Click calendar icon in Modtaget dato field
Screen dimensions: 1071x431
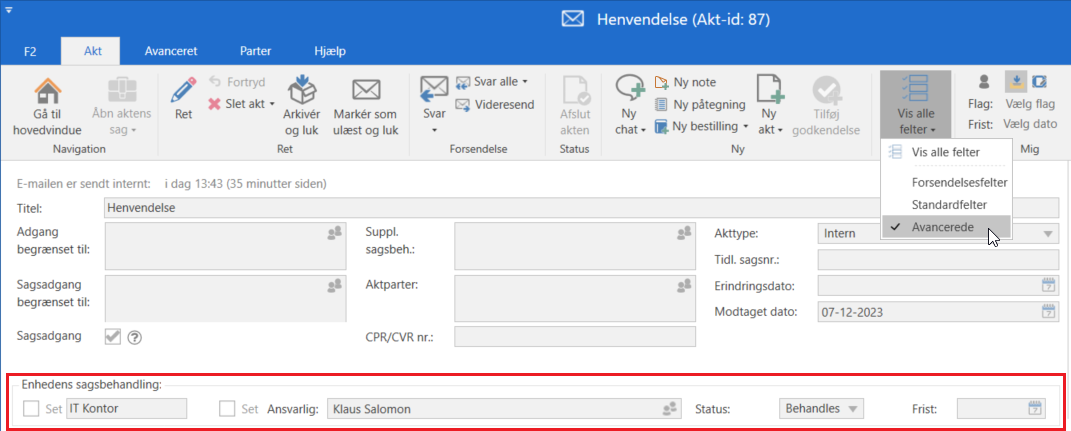[1048, 311]
